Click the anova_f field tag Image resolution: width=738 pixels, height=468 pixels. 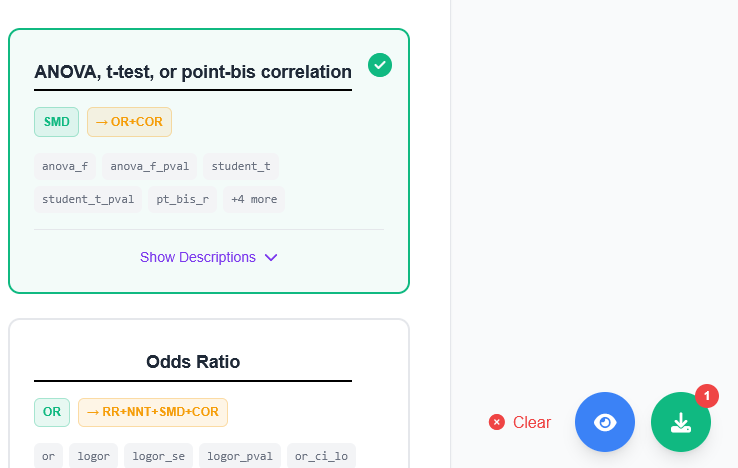65,166
